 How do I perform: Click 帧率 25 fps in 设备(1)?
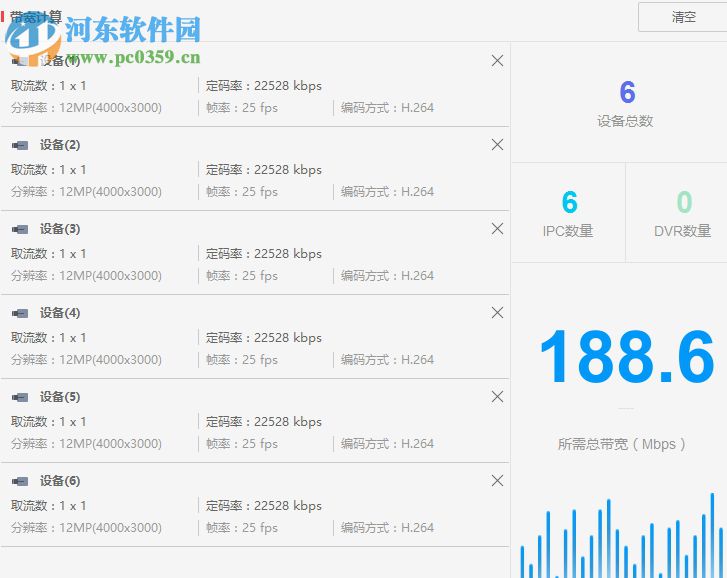242,108
